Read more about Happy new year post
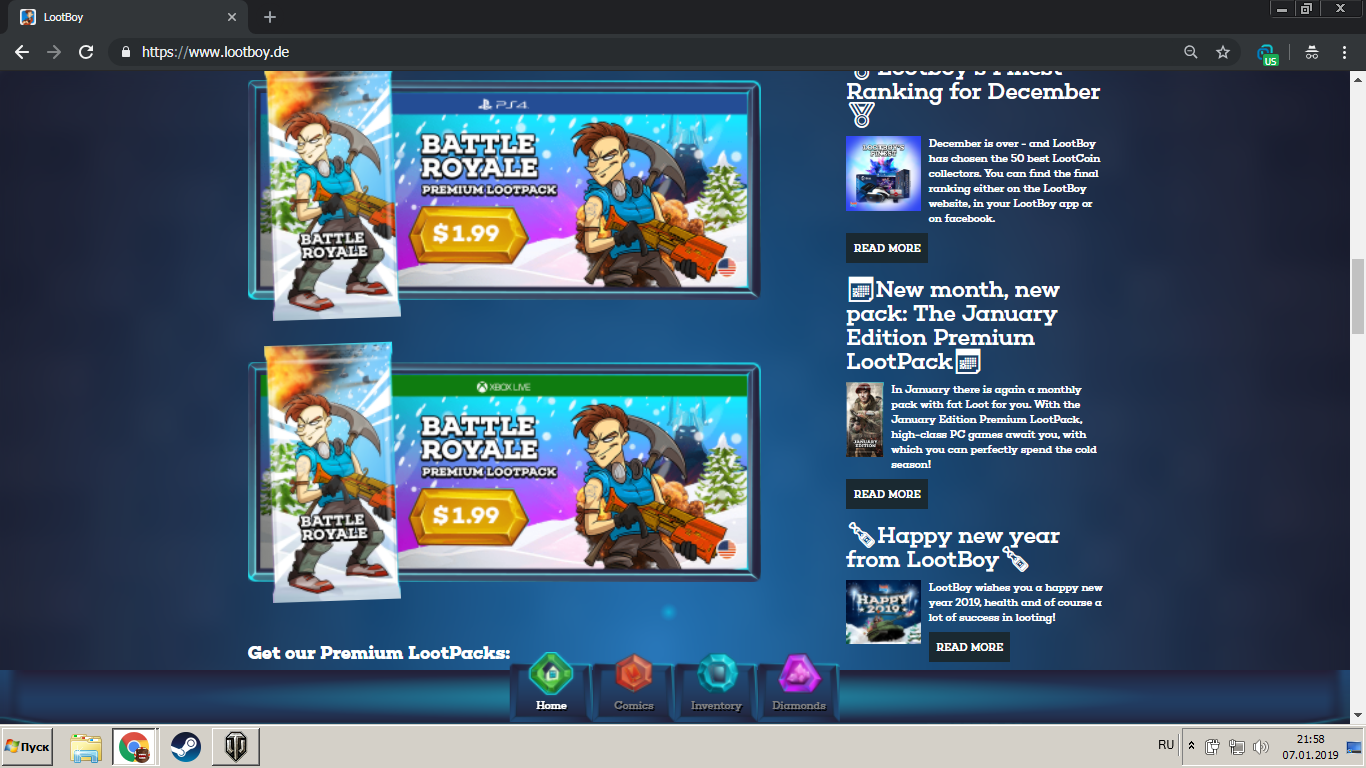 (x=969, y=647)
